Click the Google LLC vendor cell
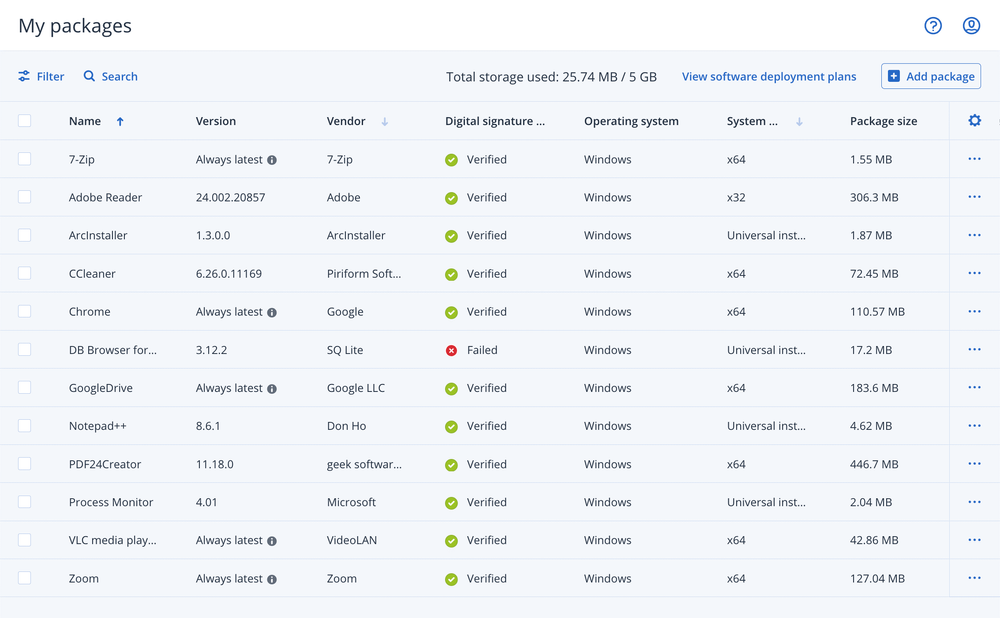 tap(356, 388)
